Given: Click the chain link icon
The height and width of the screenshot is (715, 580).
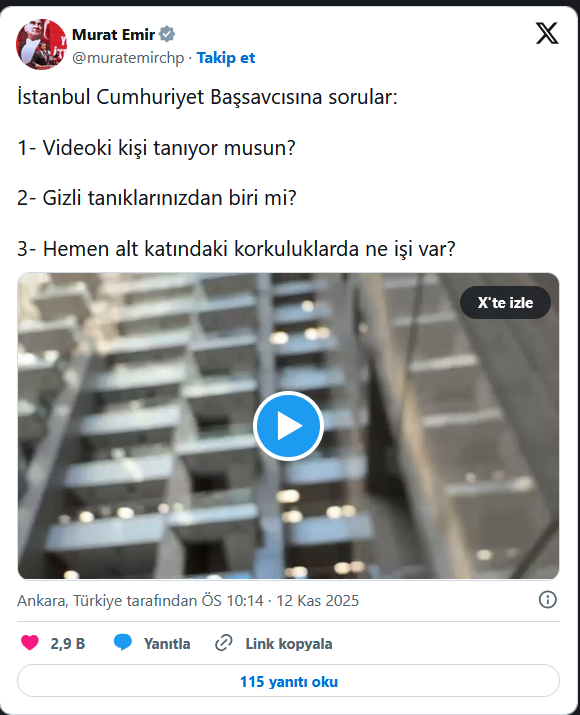Looking at the screenshot, I should point(223,643).
